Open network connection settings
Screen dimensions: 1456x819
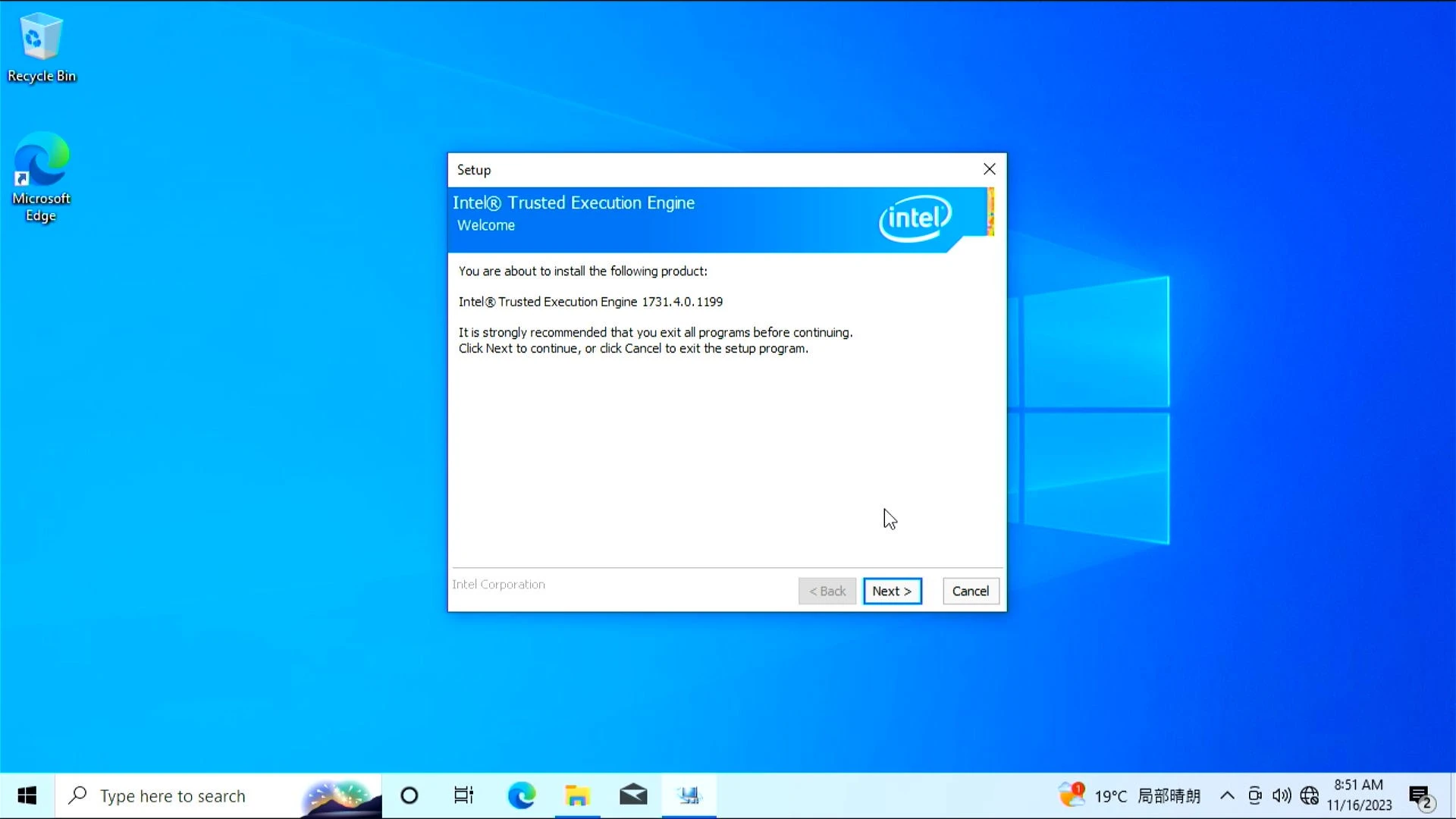[x=1310, y=795]
